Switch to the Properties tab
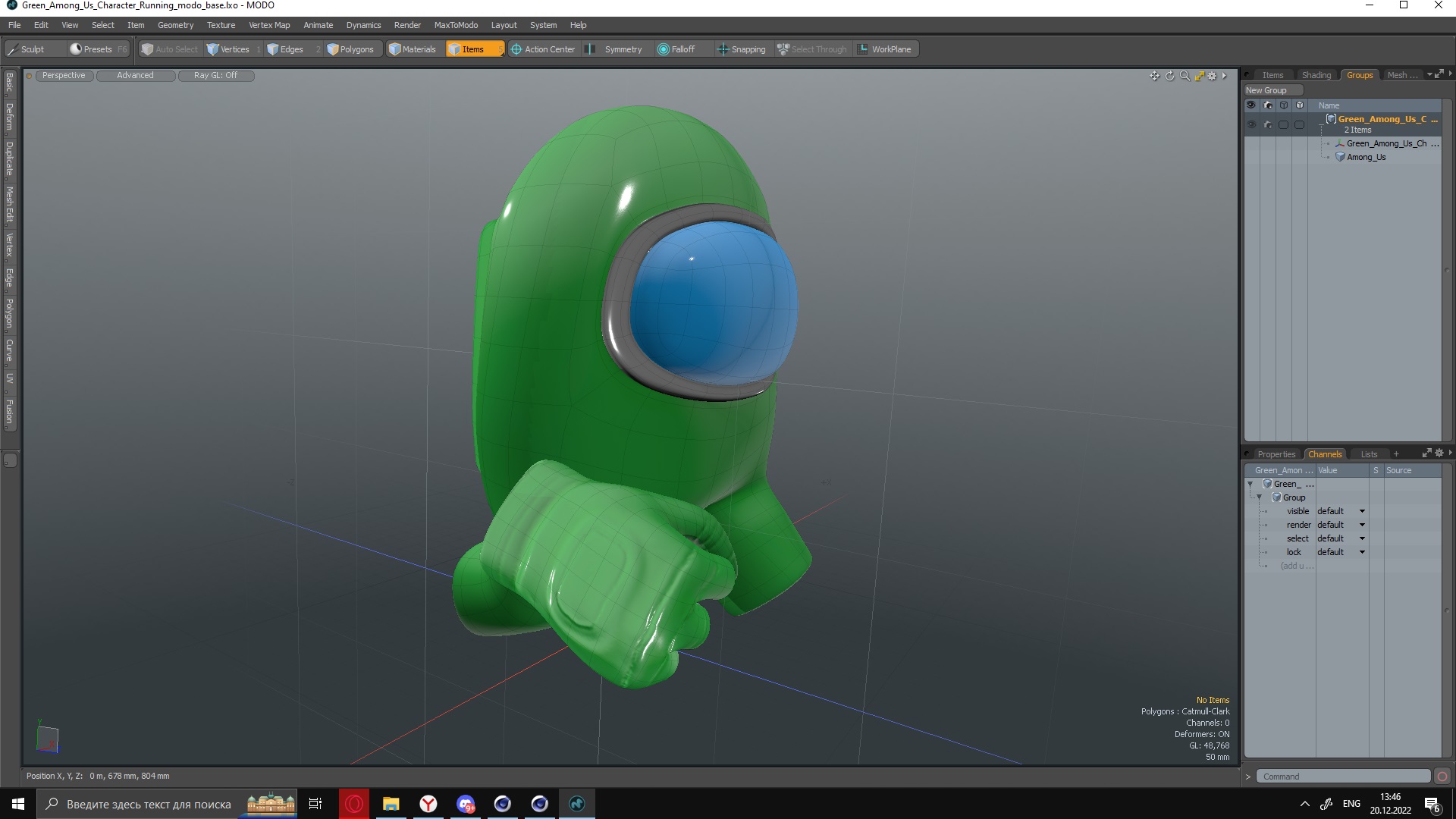 [1276, 454]
